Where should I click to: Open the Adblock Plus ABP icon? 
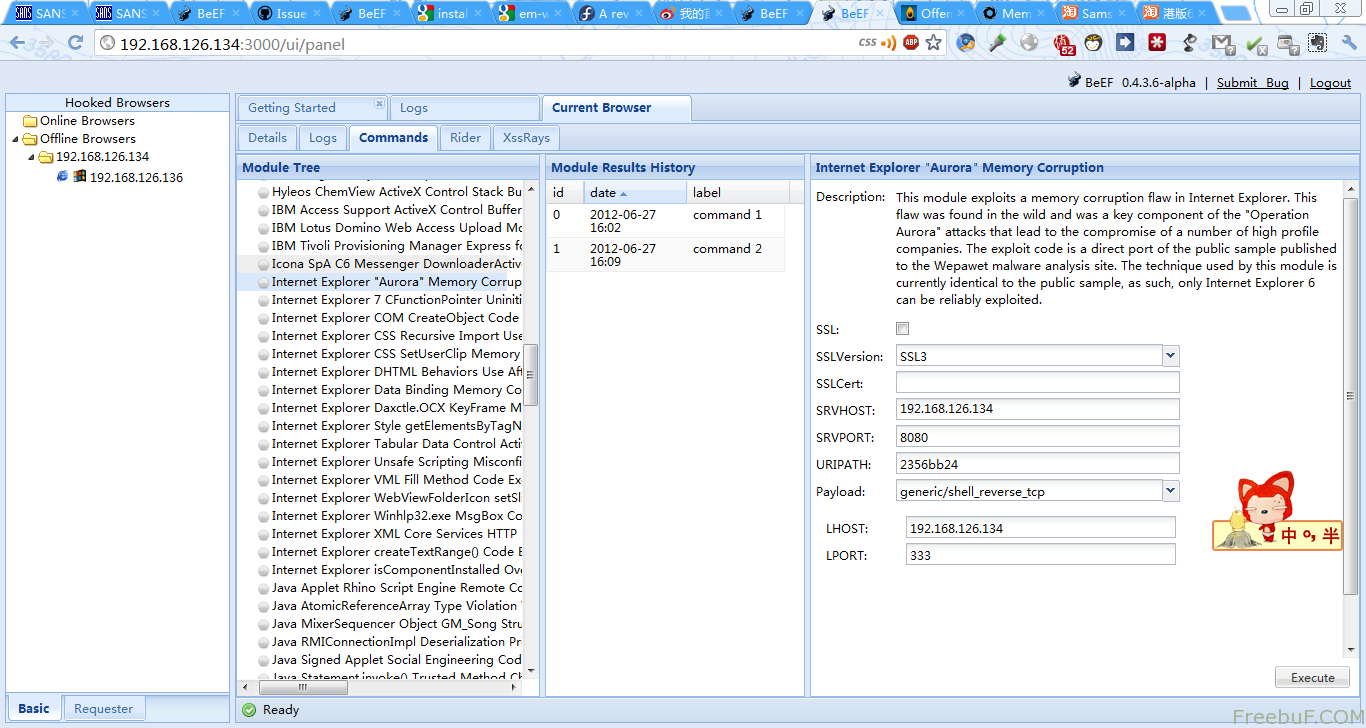click(x=911, y=43)
